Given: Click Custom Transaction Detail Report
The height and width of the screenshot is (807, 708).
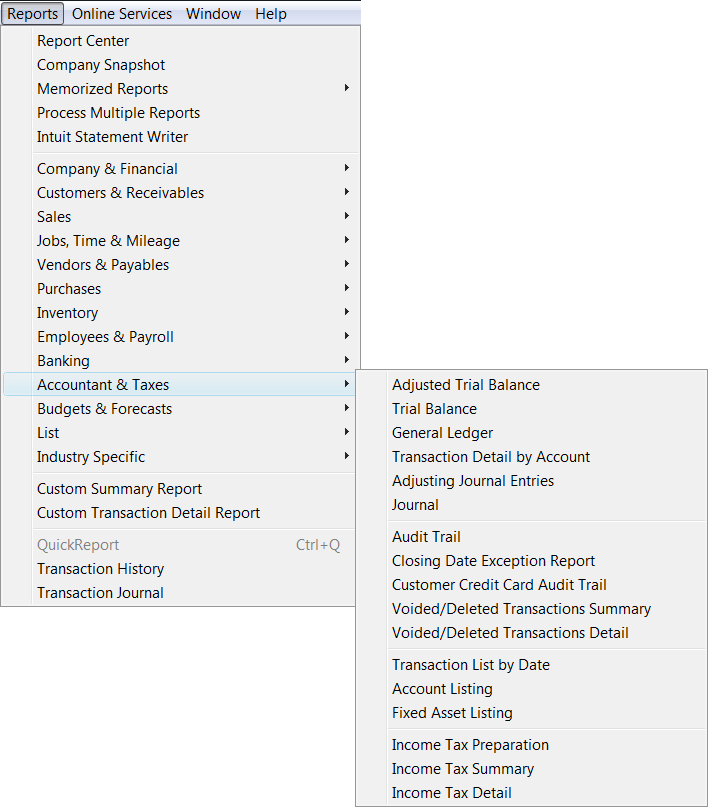Looking at the screenshot, I should pyautogui.click(x=148, y=513).
